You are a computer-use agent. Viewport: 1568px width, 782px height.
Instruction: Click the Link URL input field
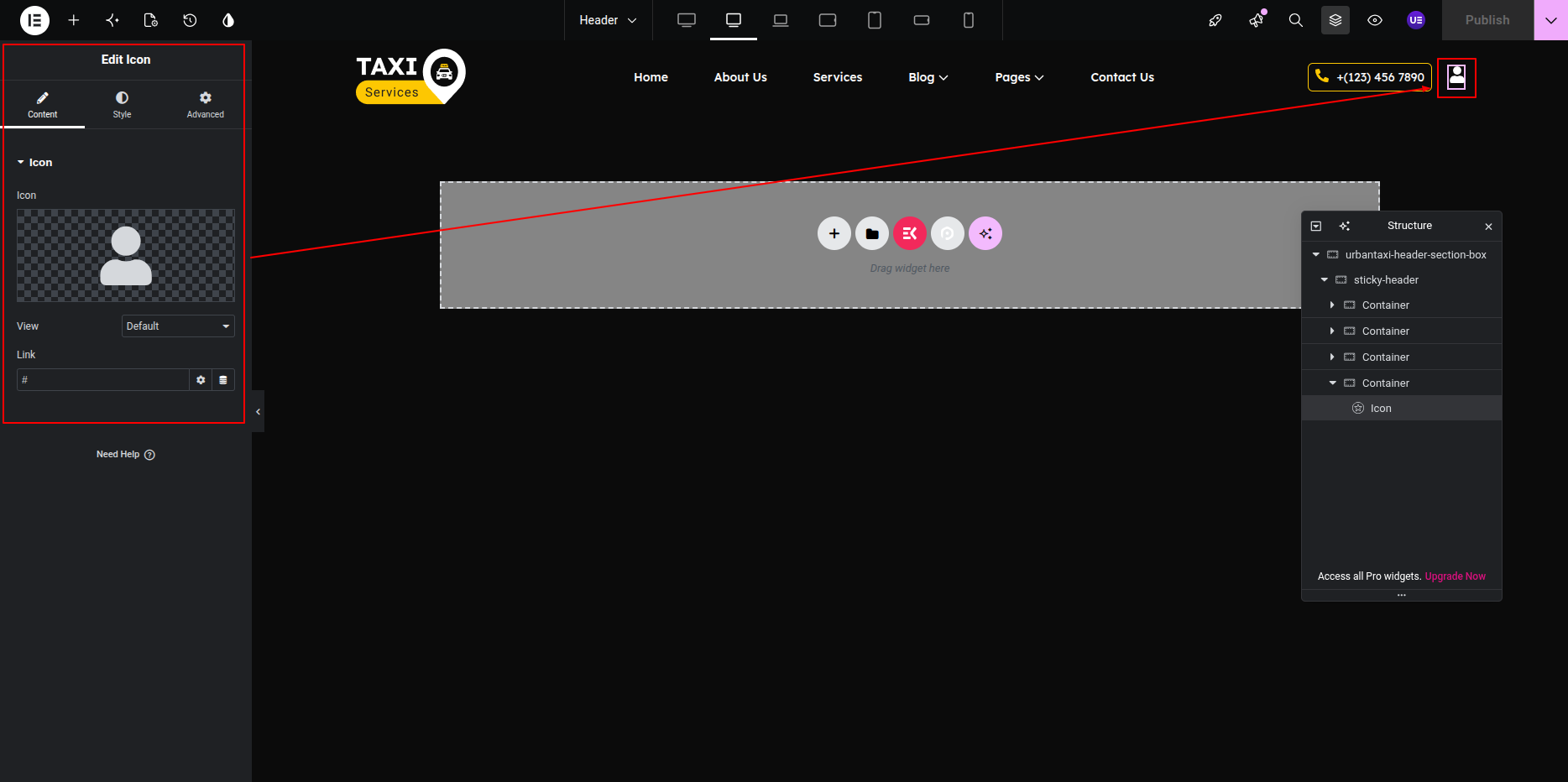(103, 380)
